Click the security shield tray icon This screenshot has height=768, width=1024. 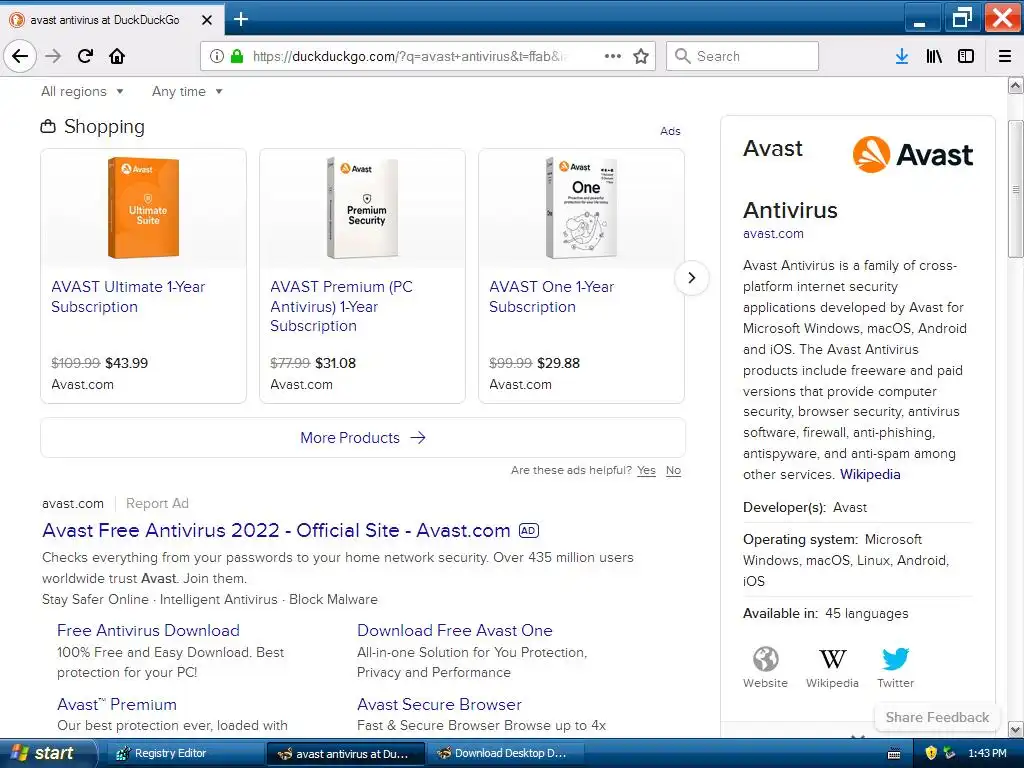[x=931, y=753]
